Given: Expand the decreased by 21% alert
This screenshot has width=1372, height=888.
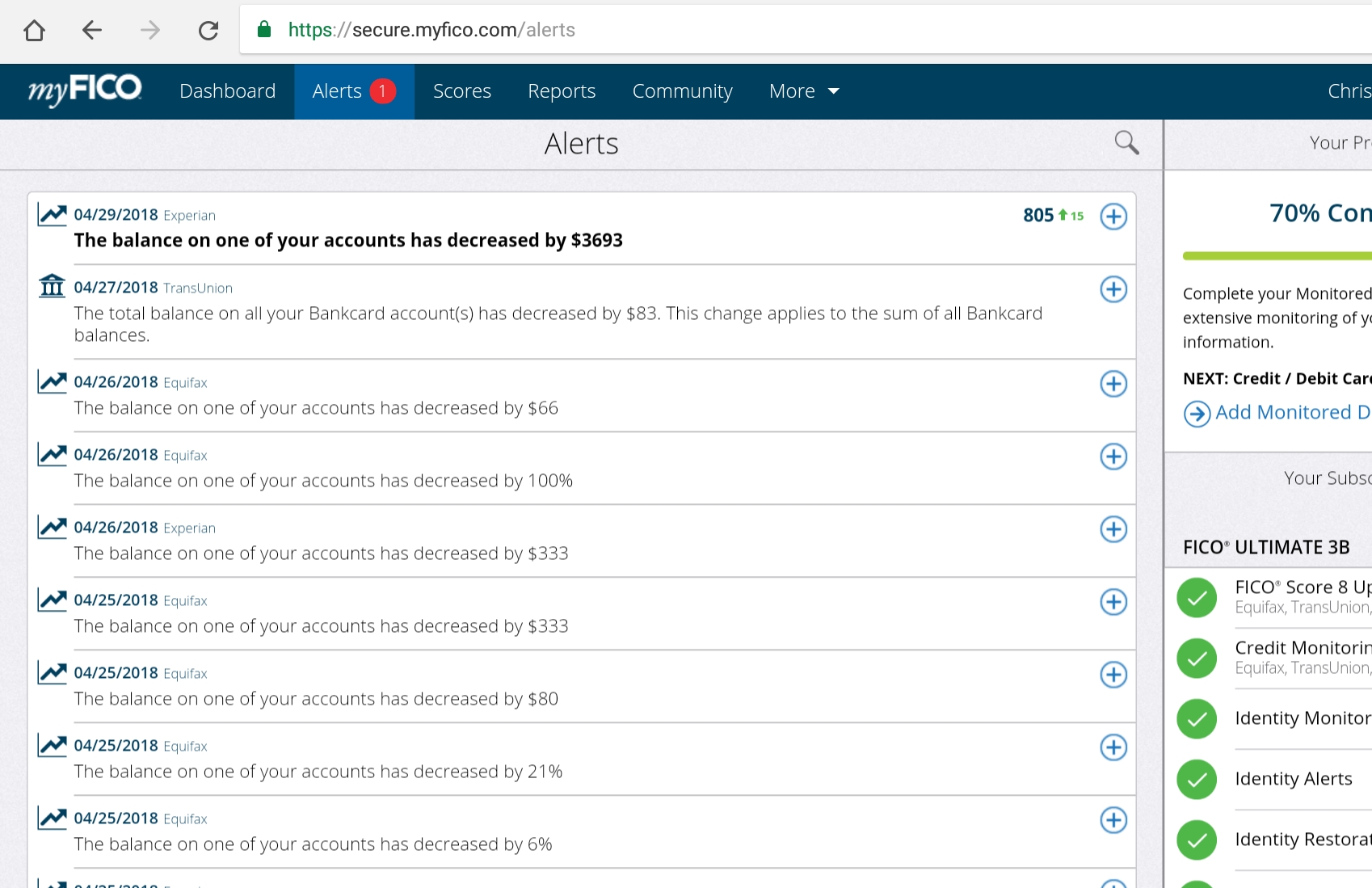Looking at the screenshot, I should click(1113, 747).
